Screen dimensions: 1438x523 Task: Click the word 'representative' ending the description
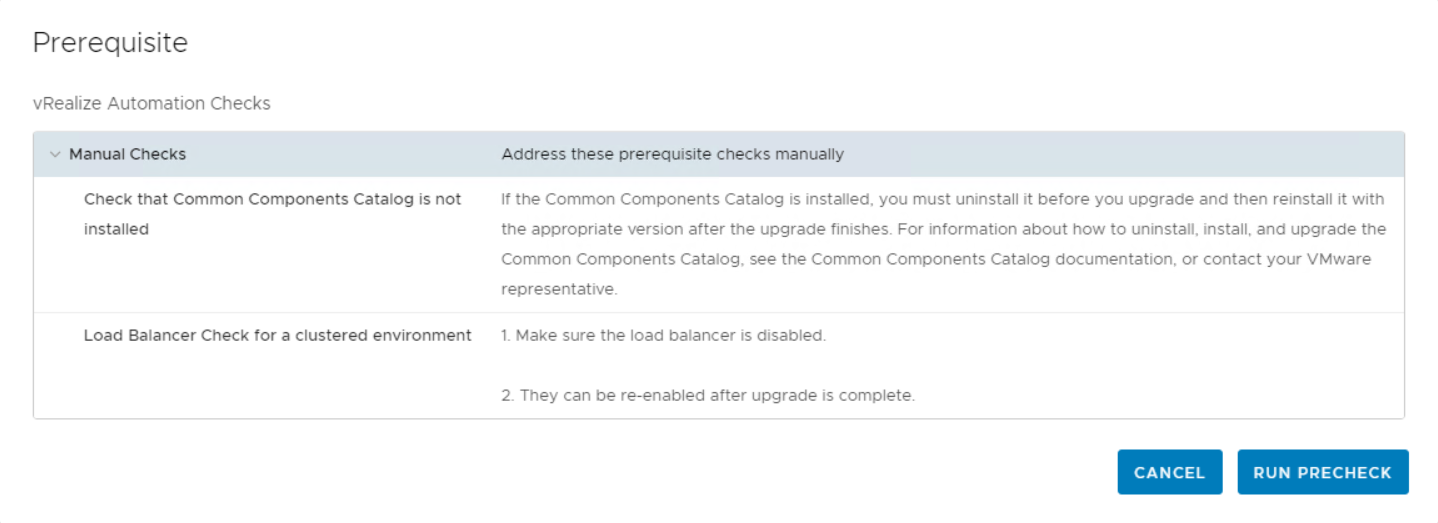pos(558,289)
